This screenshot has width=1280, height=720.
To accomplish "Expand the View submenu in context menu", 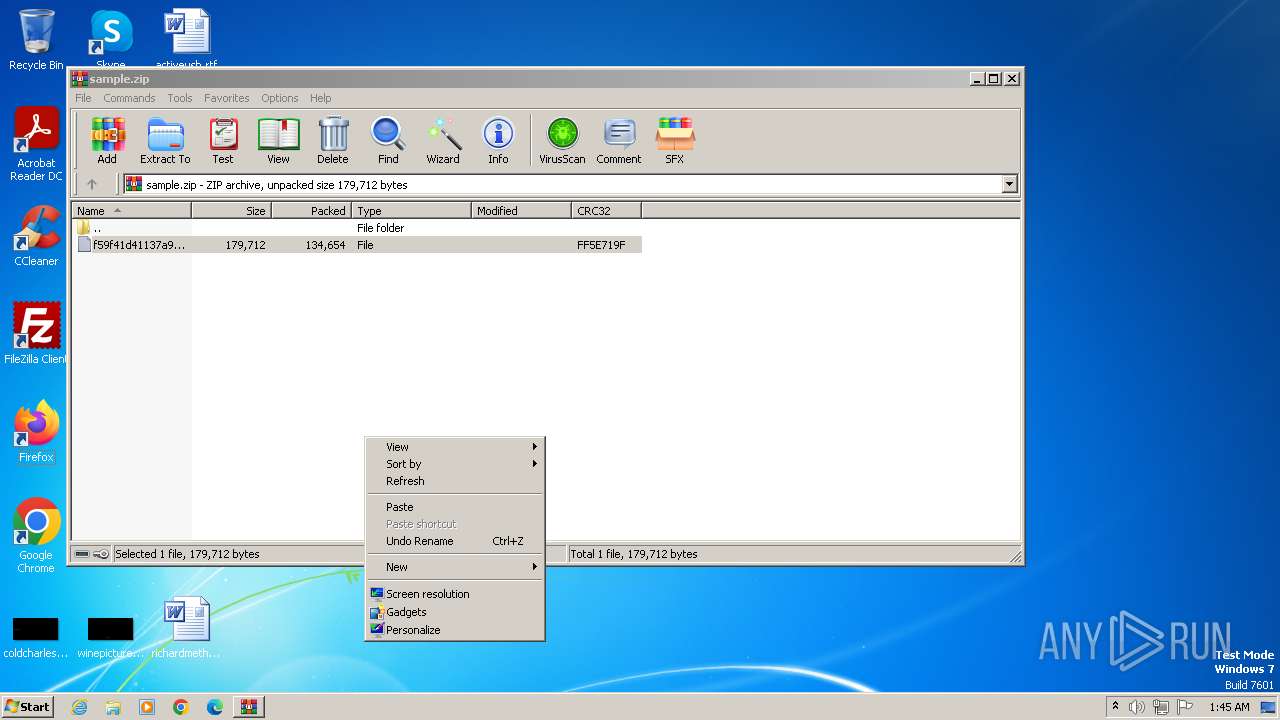I will 454,447.
